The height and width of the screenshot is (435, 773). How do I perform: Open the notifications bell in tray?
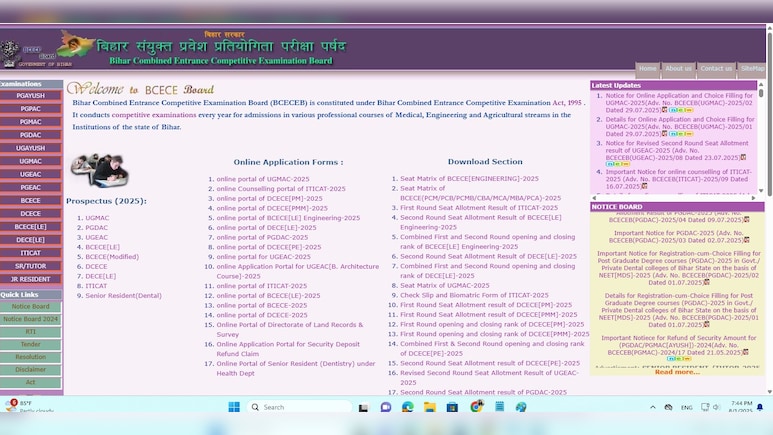[760, 407]
